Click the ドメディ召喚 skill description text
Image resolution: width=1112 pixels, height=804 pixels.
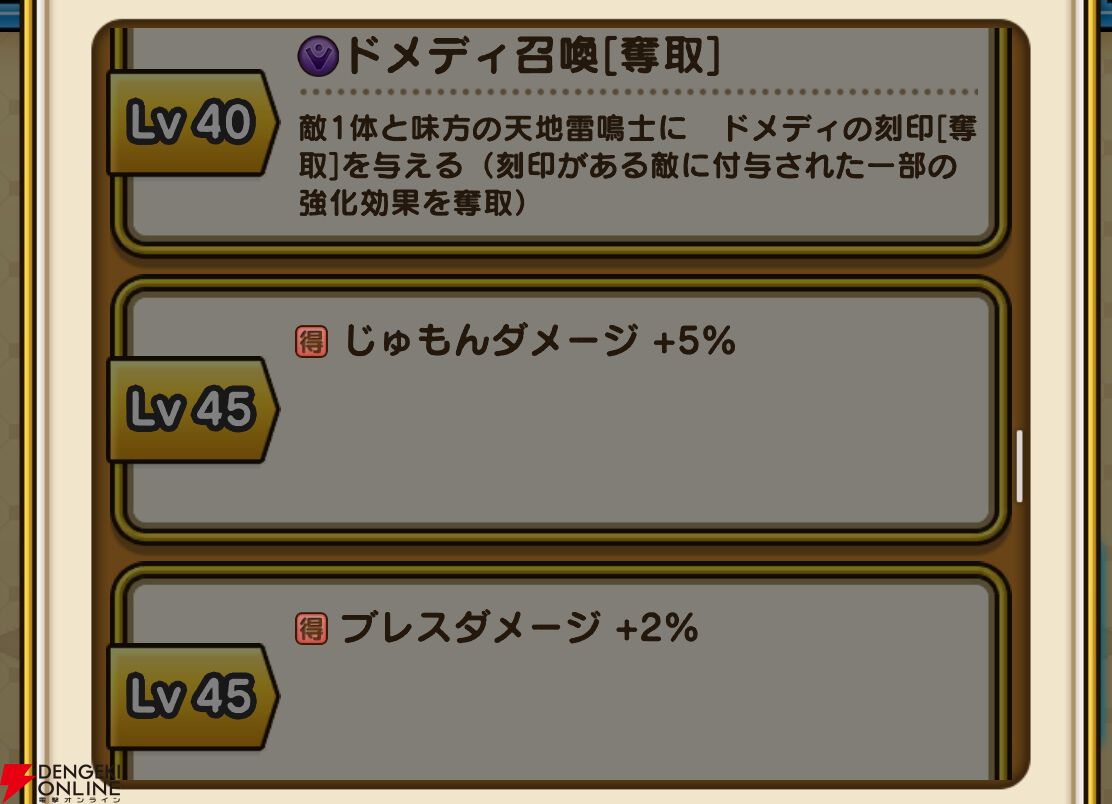pos(638,166)
